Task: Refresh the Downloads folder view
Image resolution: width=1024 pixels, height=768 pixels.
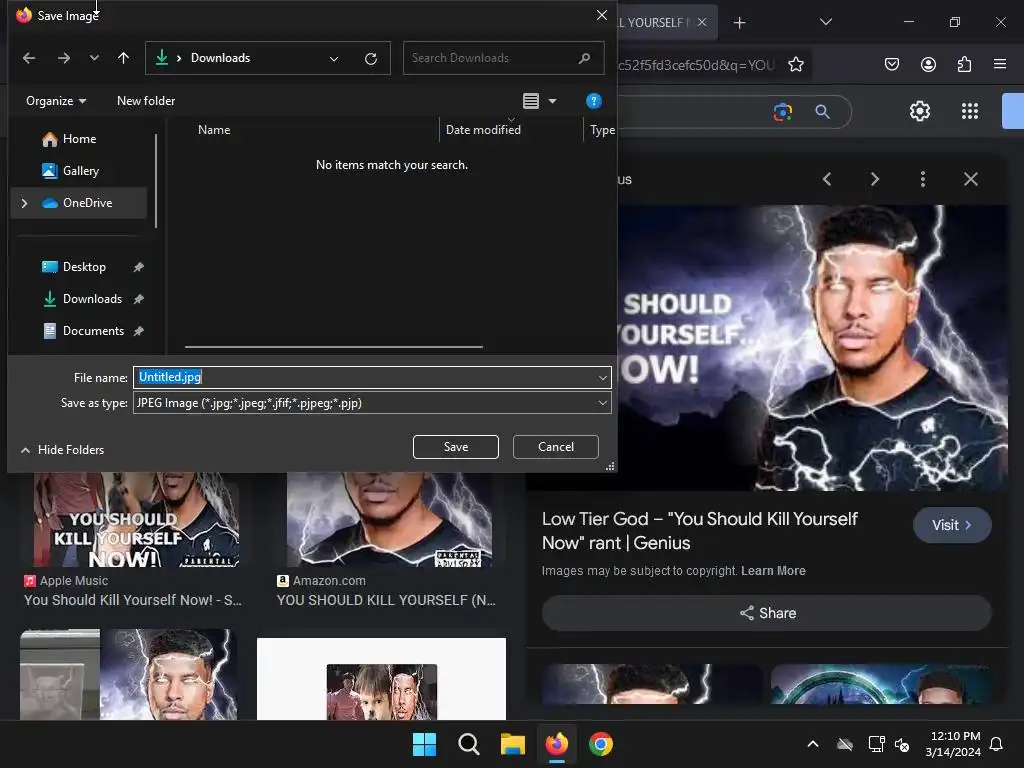Action: pyautogui.click(x=371, y=59)
